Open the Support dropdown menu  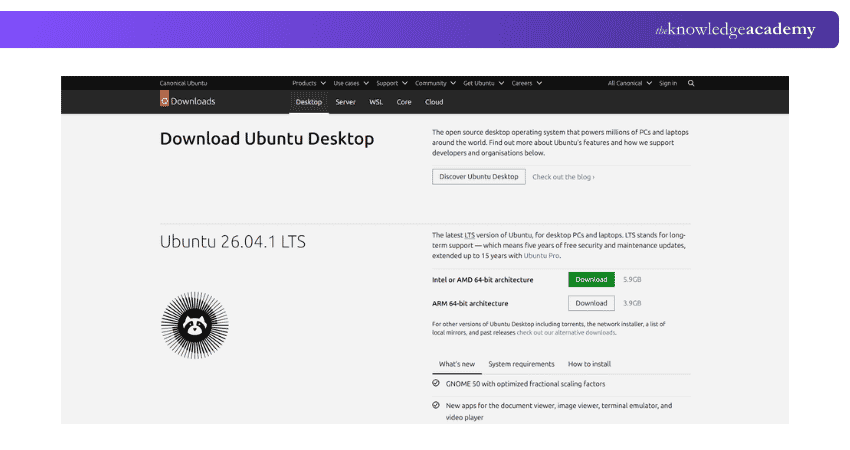coord(391,83)
